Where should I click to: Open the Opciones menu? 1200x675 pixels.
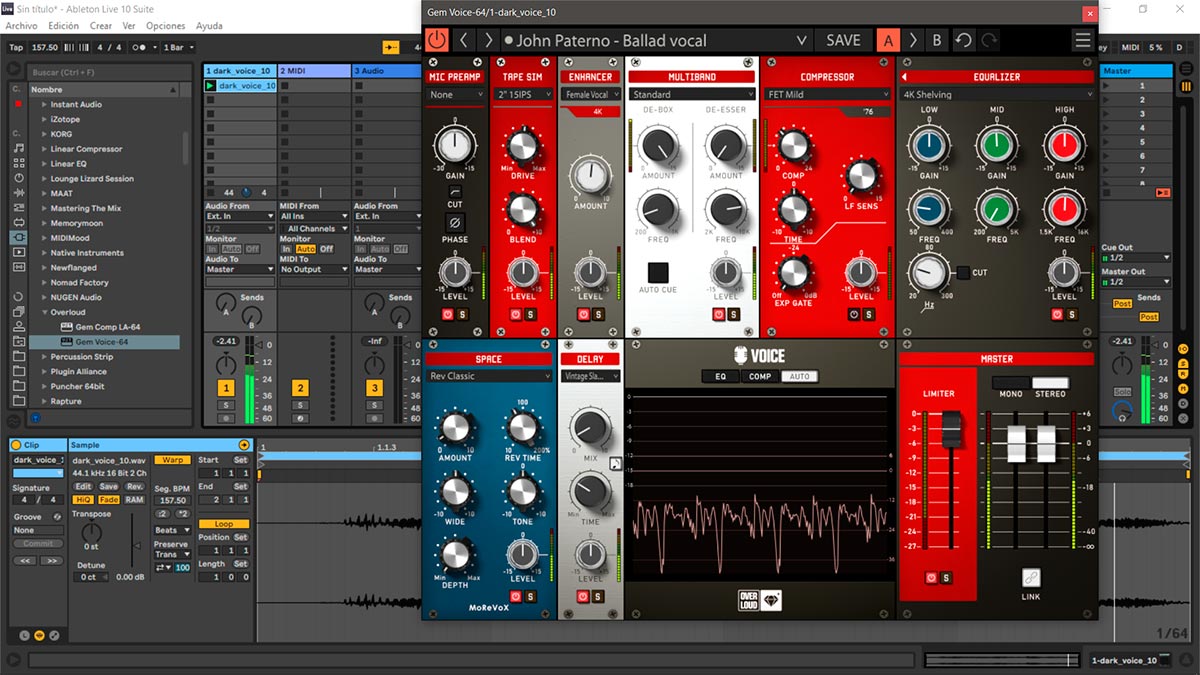click(166, 26)
